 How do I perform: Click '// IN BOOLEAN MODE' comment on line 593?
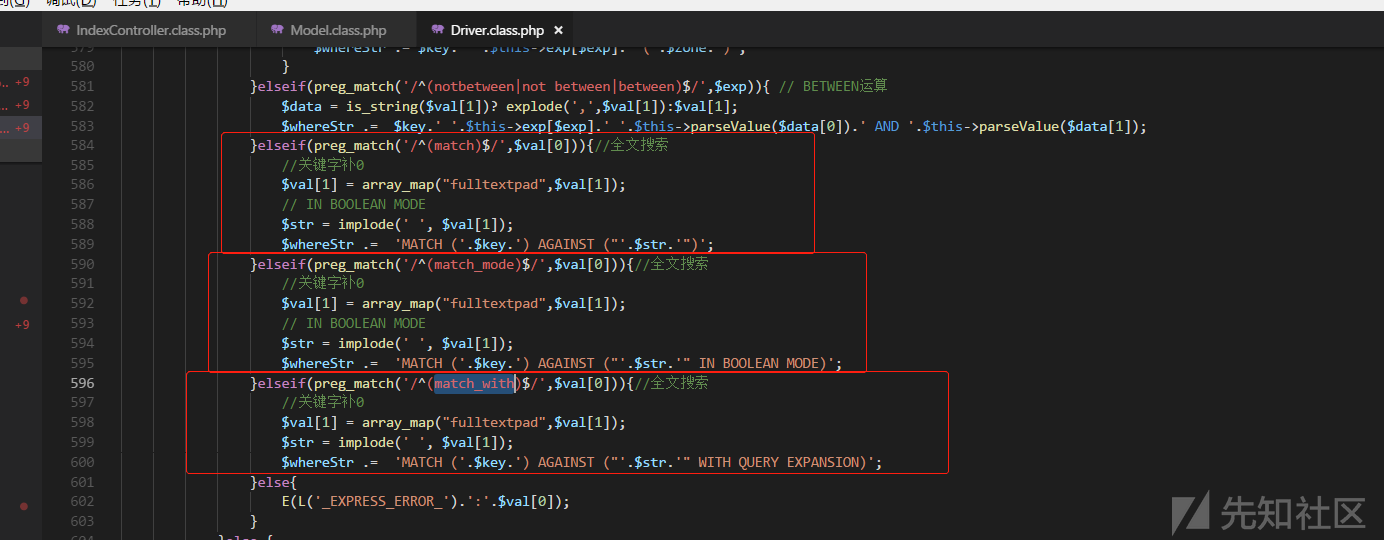pos(354,324)
